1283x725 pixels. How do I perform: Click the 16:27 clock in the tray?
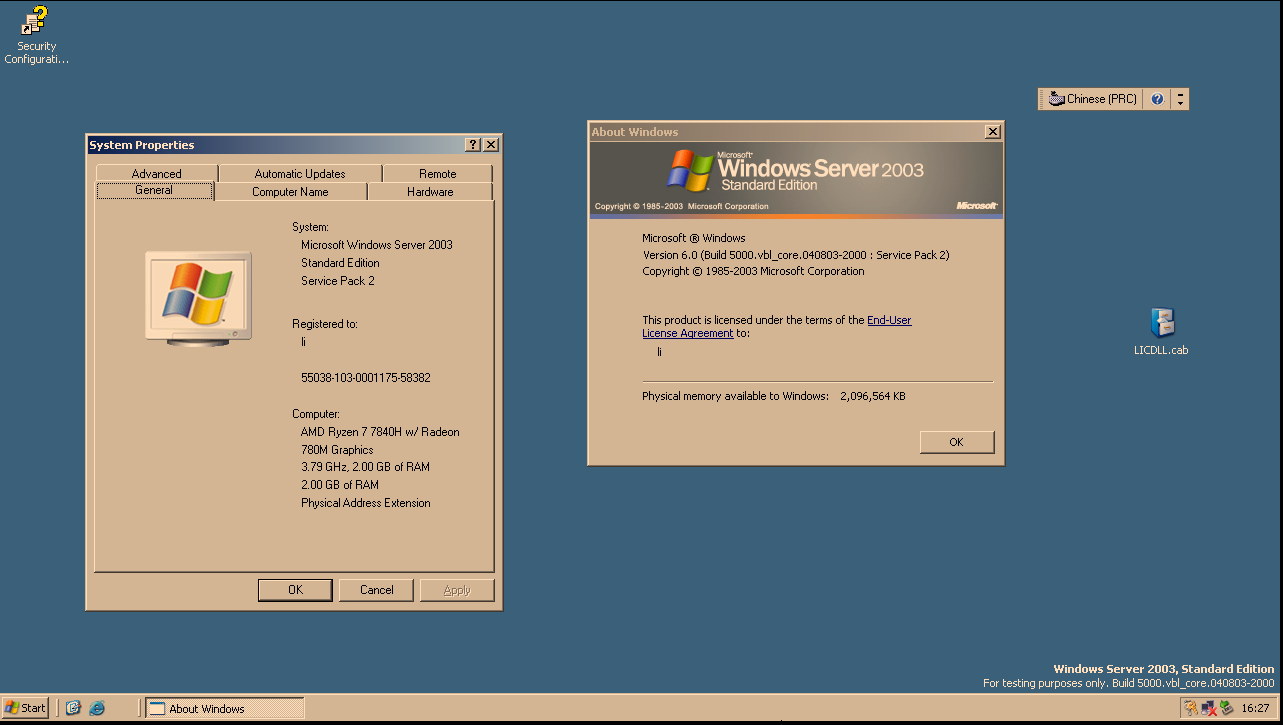[x=1255, y=708]
